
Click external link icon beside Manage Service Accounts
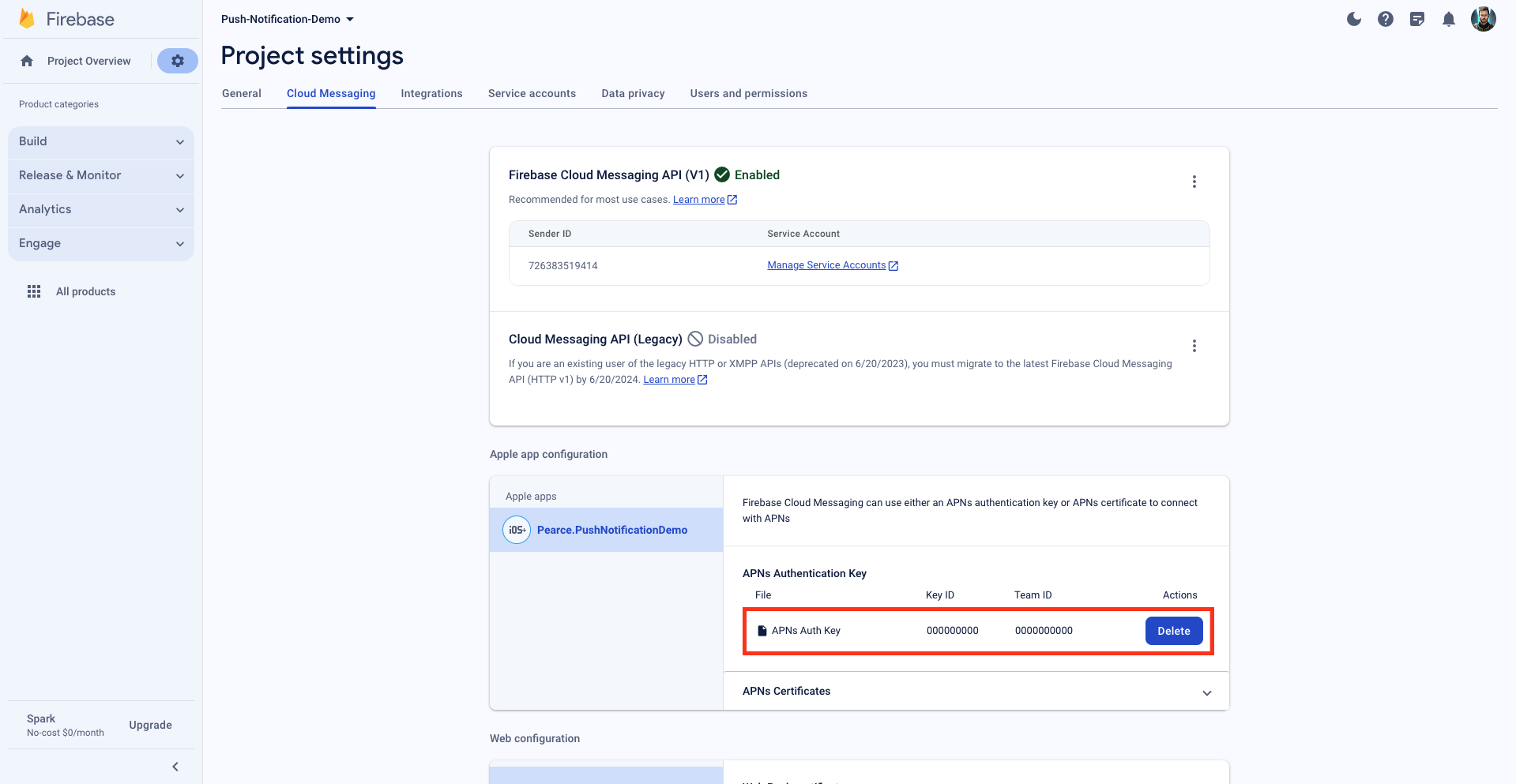(x=893, y=266)
